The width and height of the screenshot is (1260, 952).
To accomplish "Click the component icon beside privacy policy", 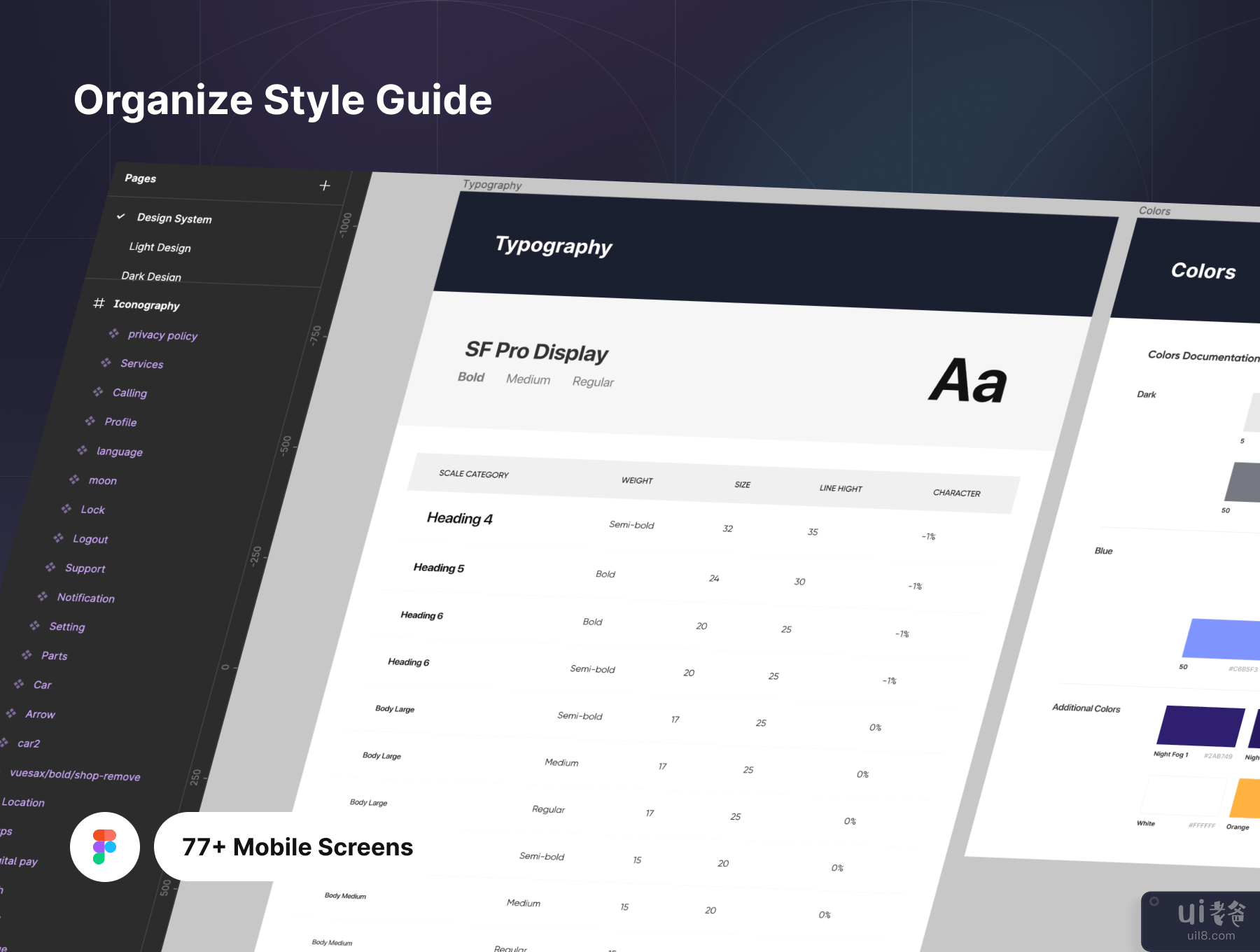I will (113, 334).
